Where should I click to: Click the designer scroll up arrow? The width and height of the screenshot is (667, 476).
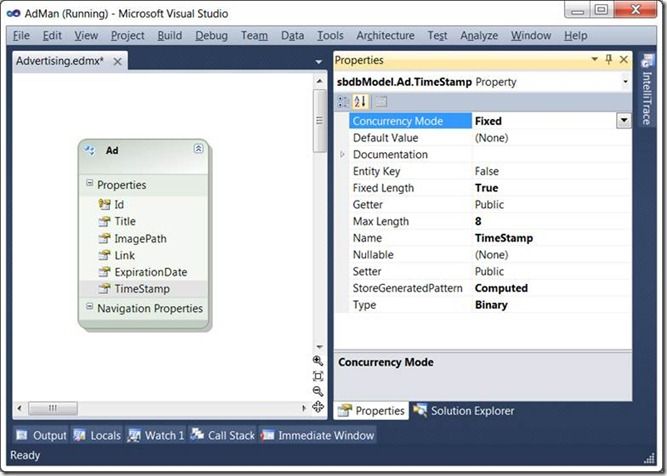[x=319, y=81]
